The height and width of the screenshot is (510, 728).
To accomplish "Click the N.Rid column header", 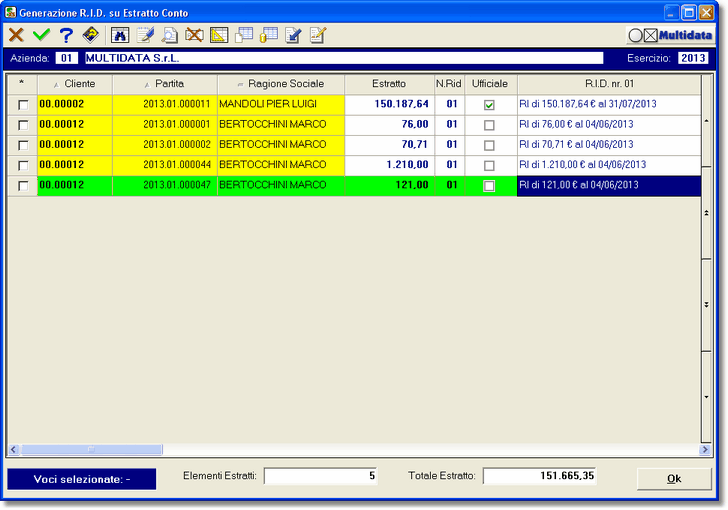I will (448, 84).
